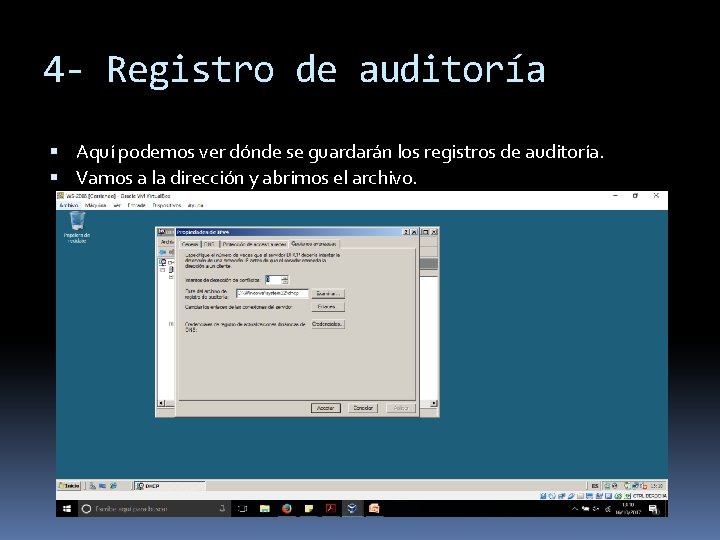The height and width of the screenshot is (540, 720).
Task: Switch to the Opciones avanzadas tab
Action: pos(314,244)
